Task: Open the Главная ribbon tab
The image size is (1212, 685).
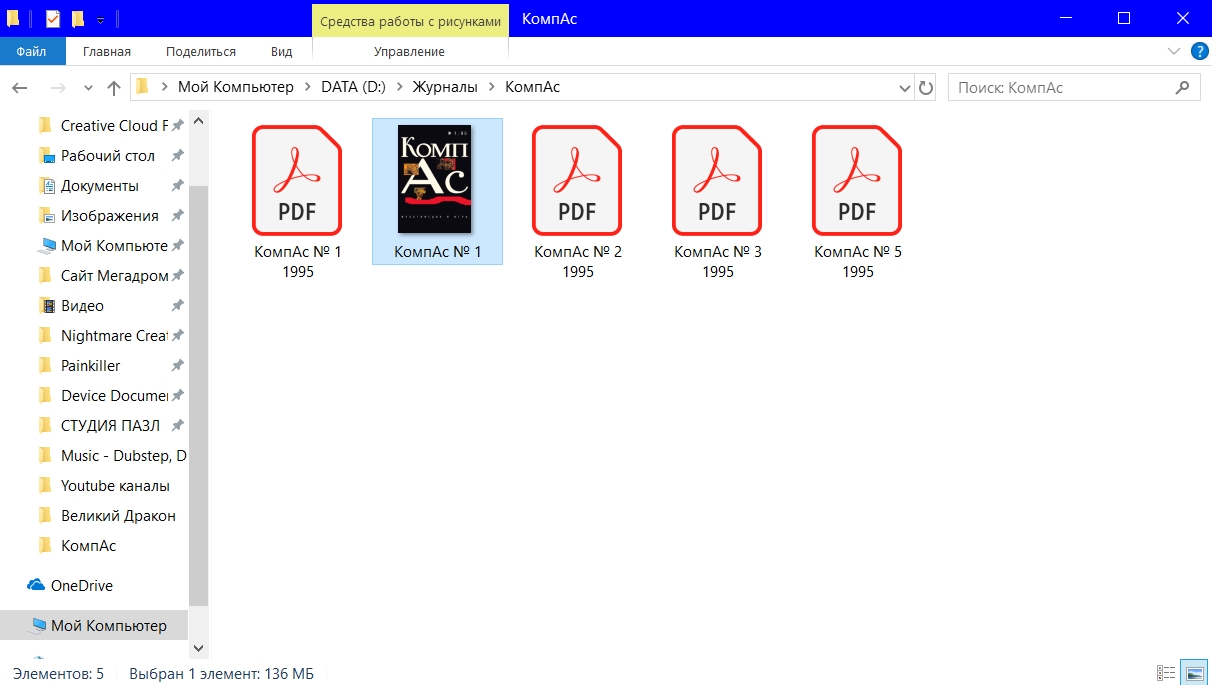Action: 107,51
